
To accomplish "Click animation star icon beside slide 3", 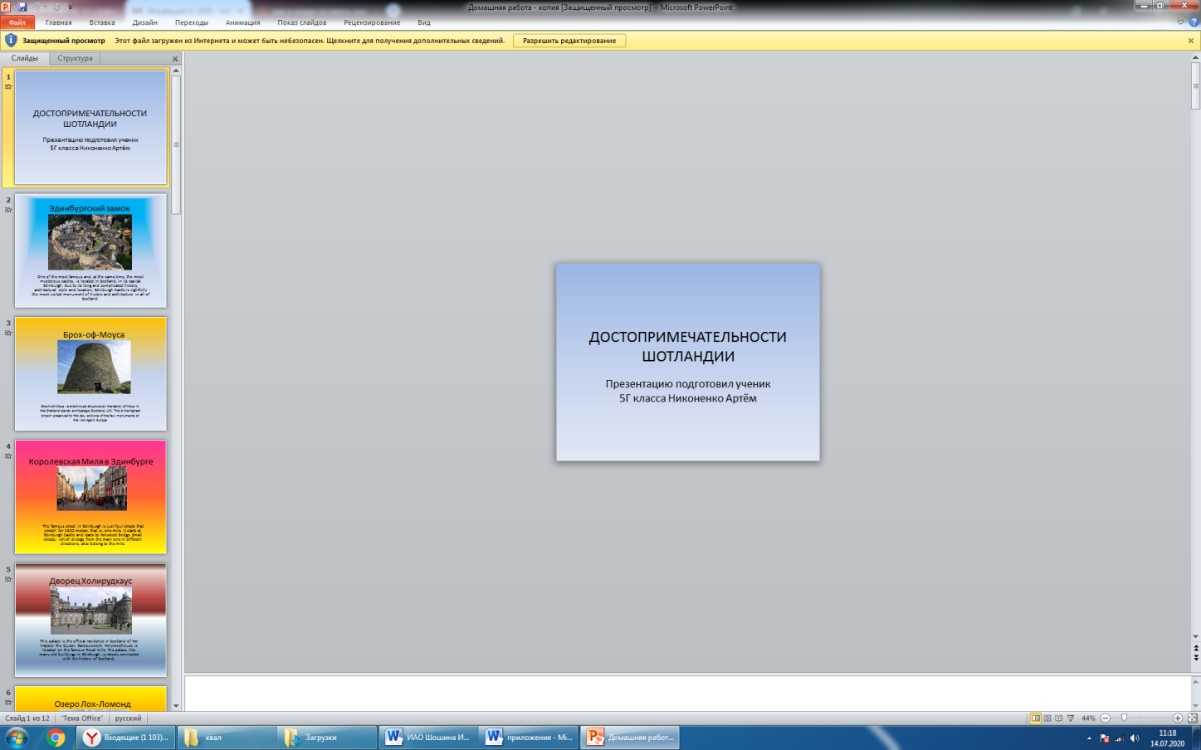I will coord(8,333).
